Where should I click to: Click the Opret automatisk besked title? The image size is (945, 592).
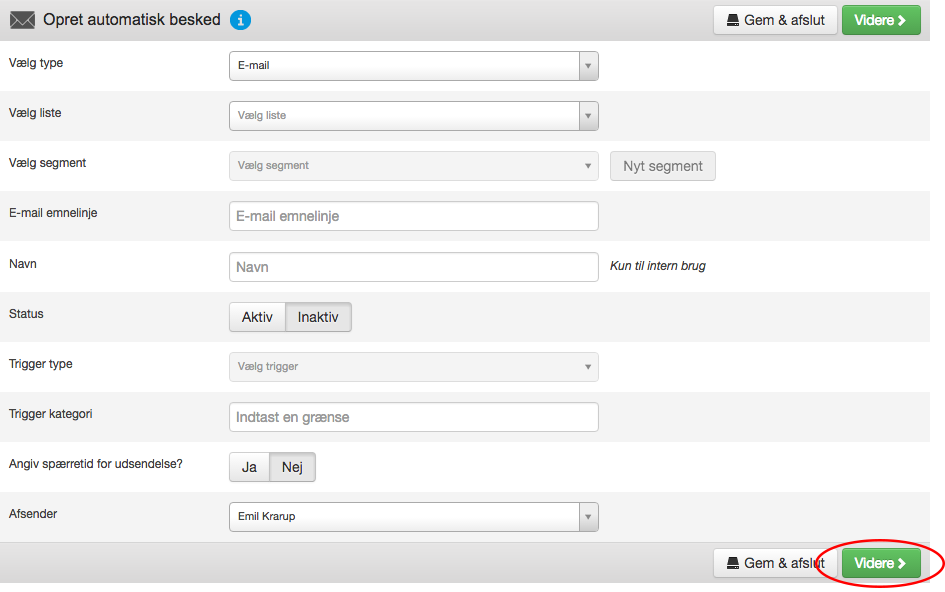[132, 20]
